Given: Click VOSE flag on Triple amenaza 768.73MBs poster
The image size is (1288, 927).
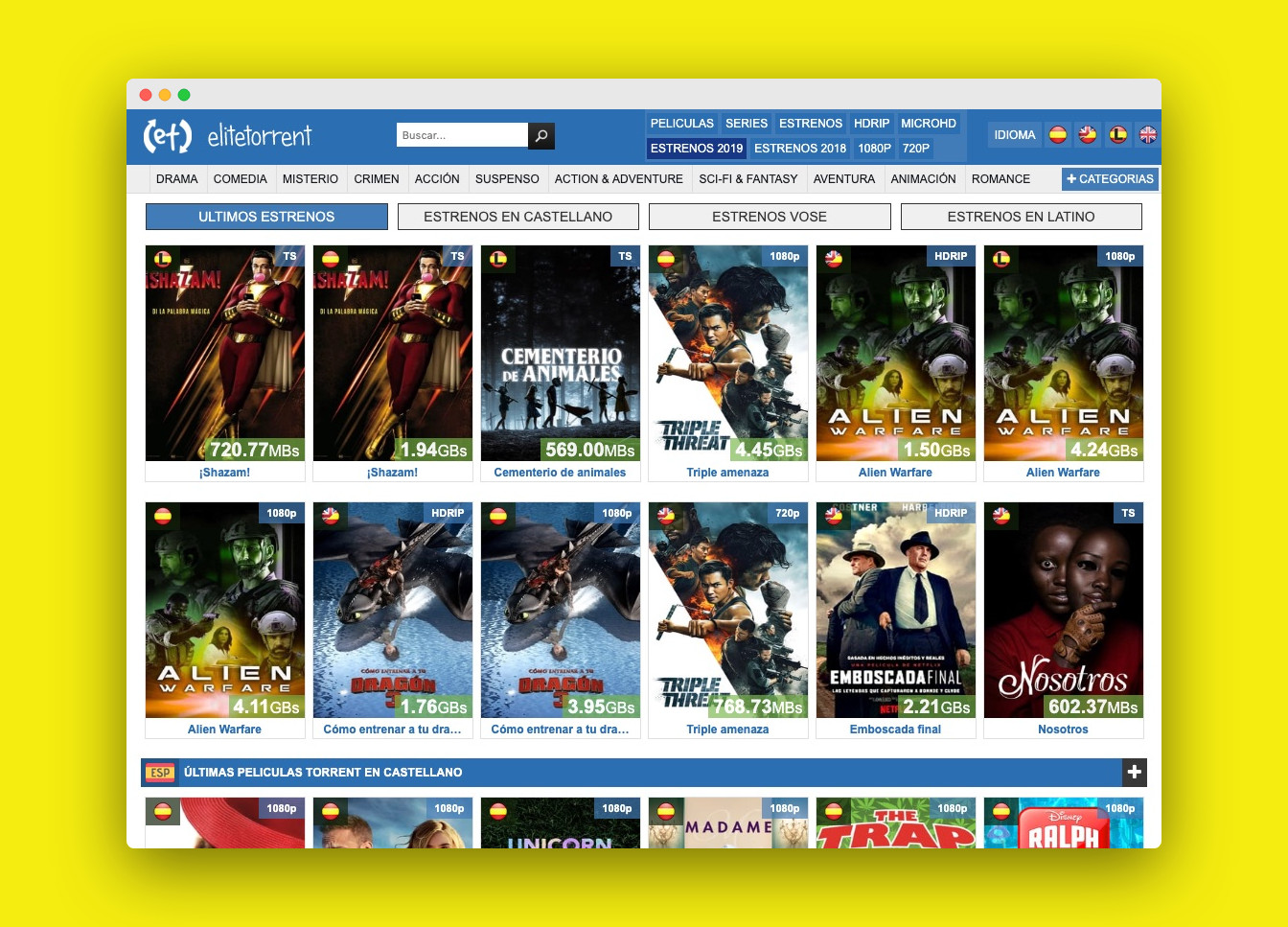Looking at the screenshot, I should [x=666, y=516].
